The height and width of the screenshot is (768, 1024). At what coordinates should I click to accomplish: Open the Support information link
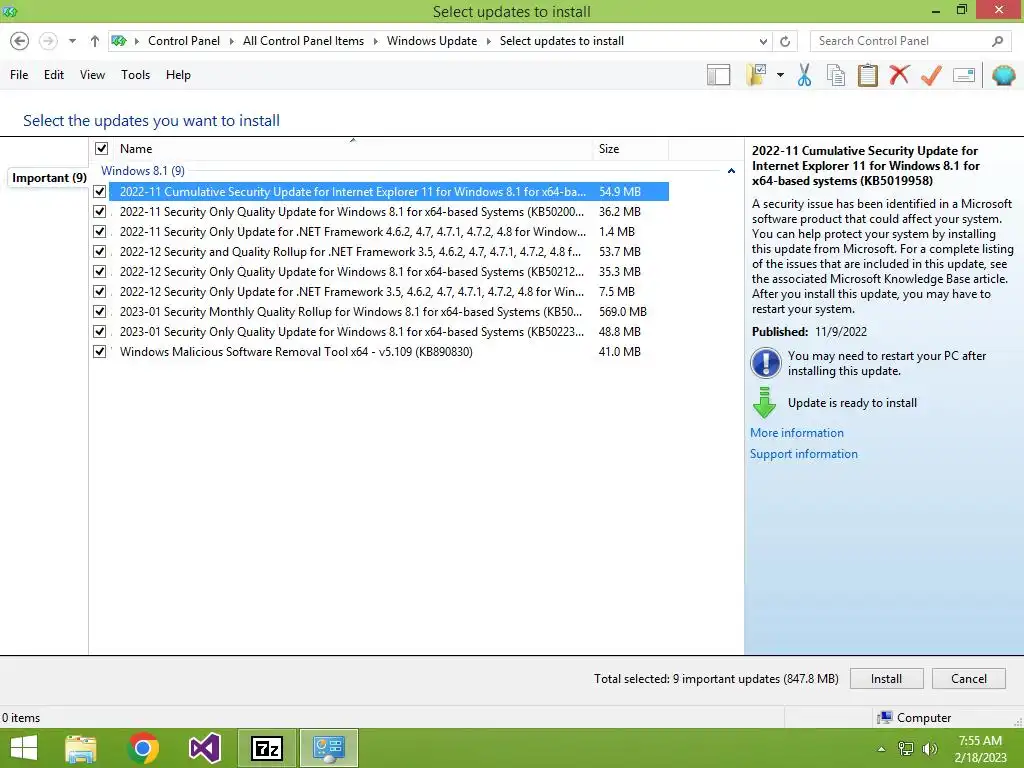[x=803, y=454]
